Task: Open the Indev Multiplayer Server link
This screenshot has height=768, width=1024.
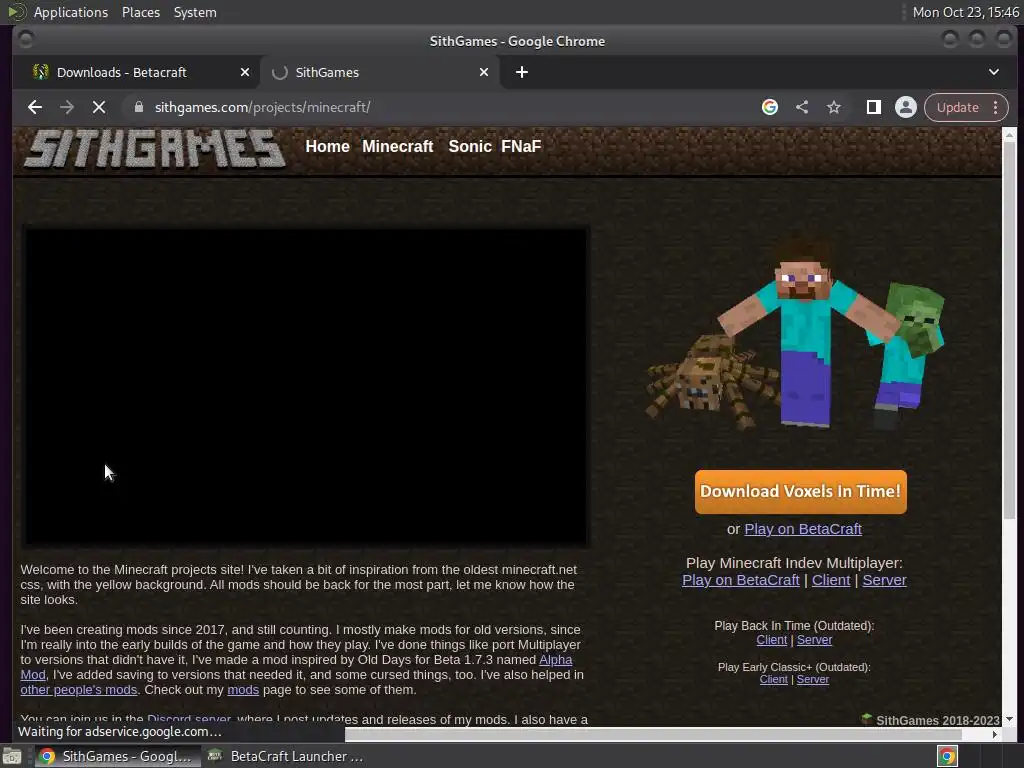Action: [x=884, y=580]
